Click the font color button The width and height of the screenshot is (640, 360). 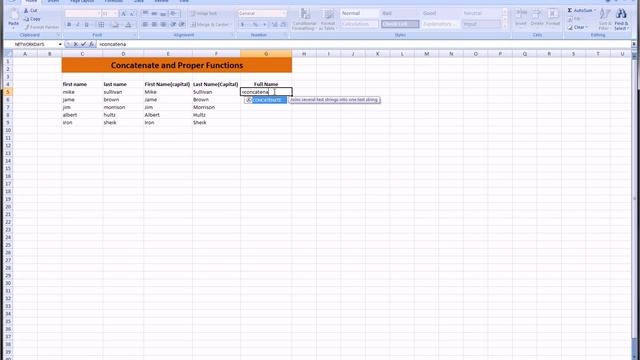tap(128, 25)
